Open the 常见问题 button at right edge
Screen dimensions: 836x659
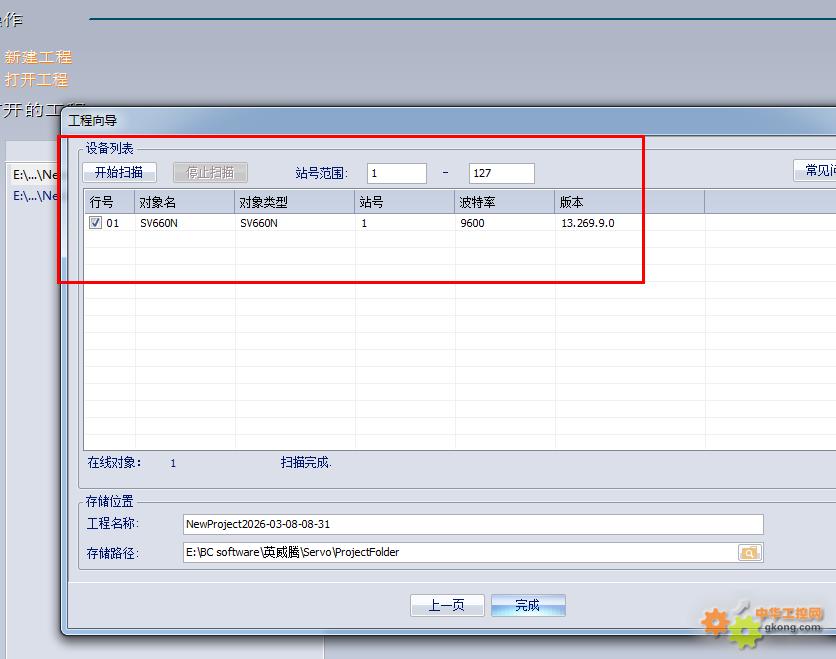coord(815,171)
